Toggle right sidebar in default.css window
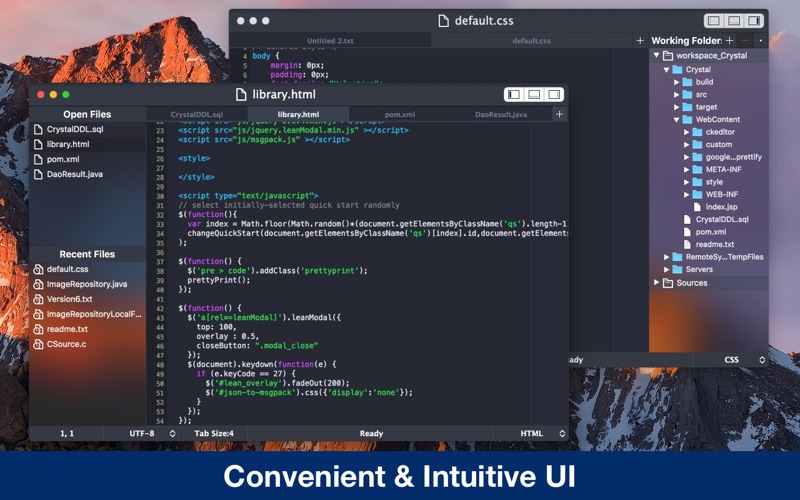Screen dimensions: 800x500 pos(754,20)
